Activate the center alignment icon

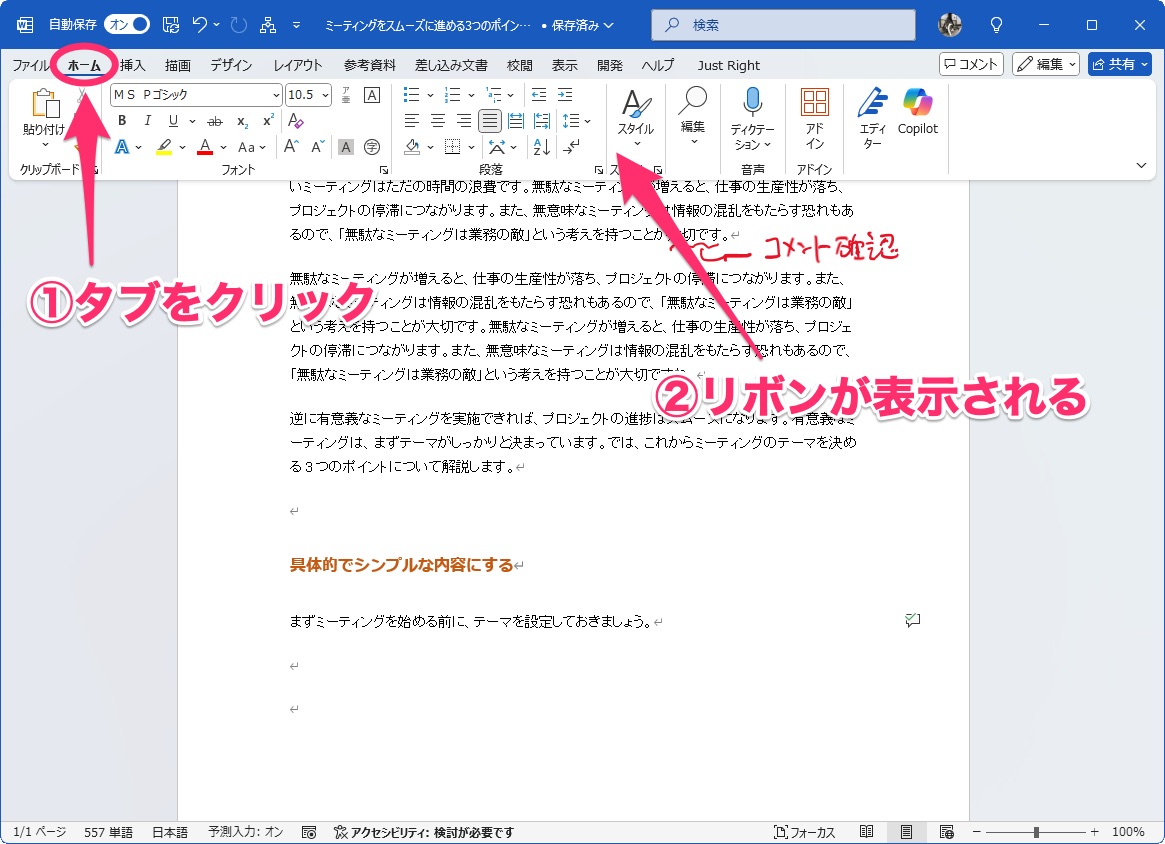[x=437, y=121]
